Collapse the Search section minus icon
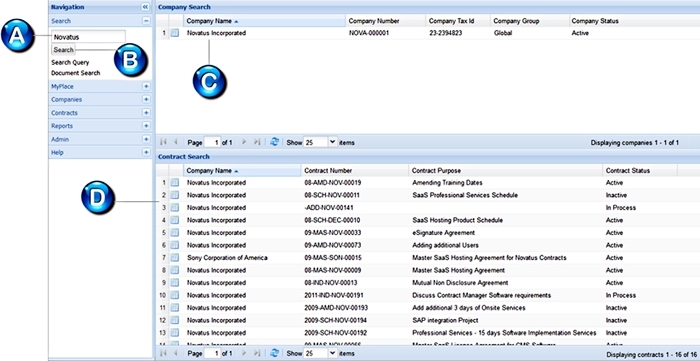Viewport: 700px width, 361px height. coord(146,21)
